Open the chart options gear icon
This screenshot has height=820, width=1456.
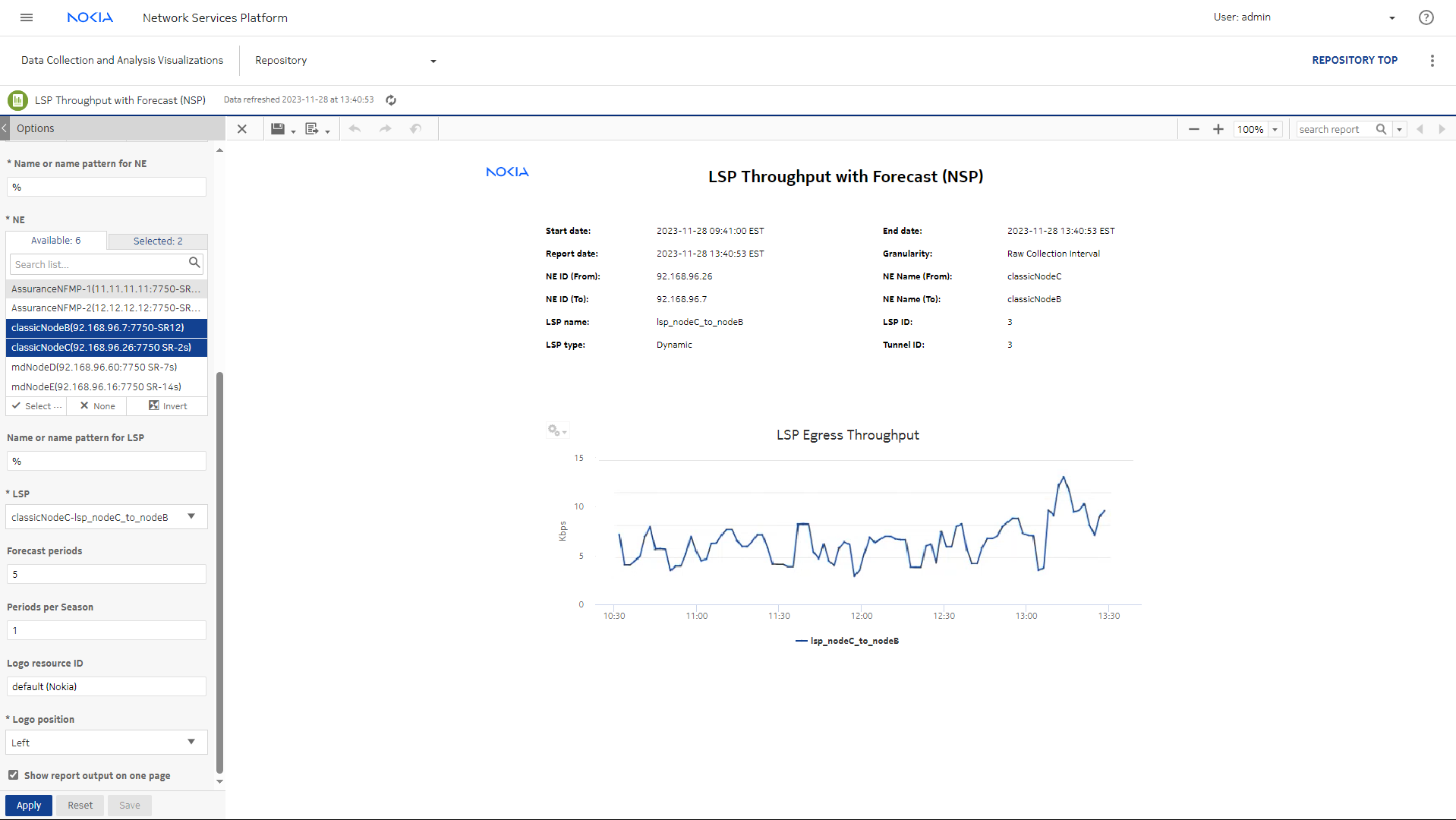tap(556, 430)
